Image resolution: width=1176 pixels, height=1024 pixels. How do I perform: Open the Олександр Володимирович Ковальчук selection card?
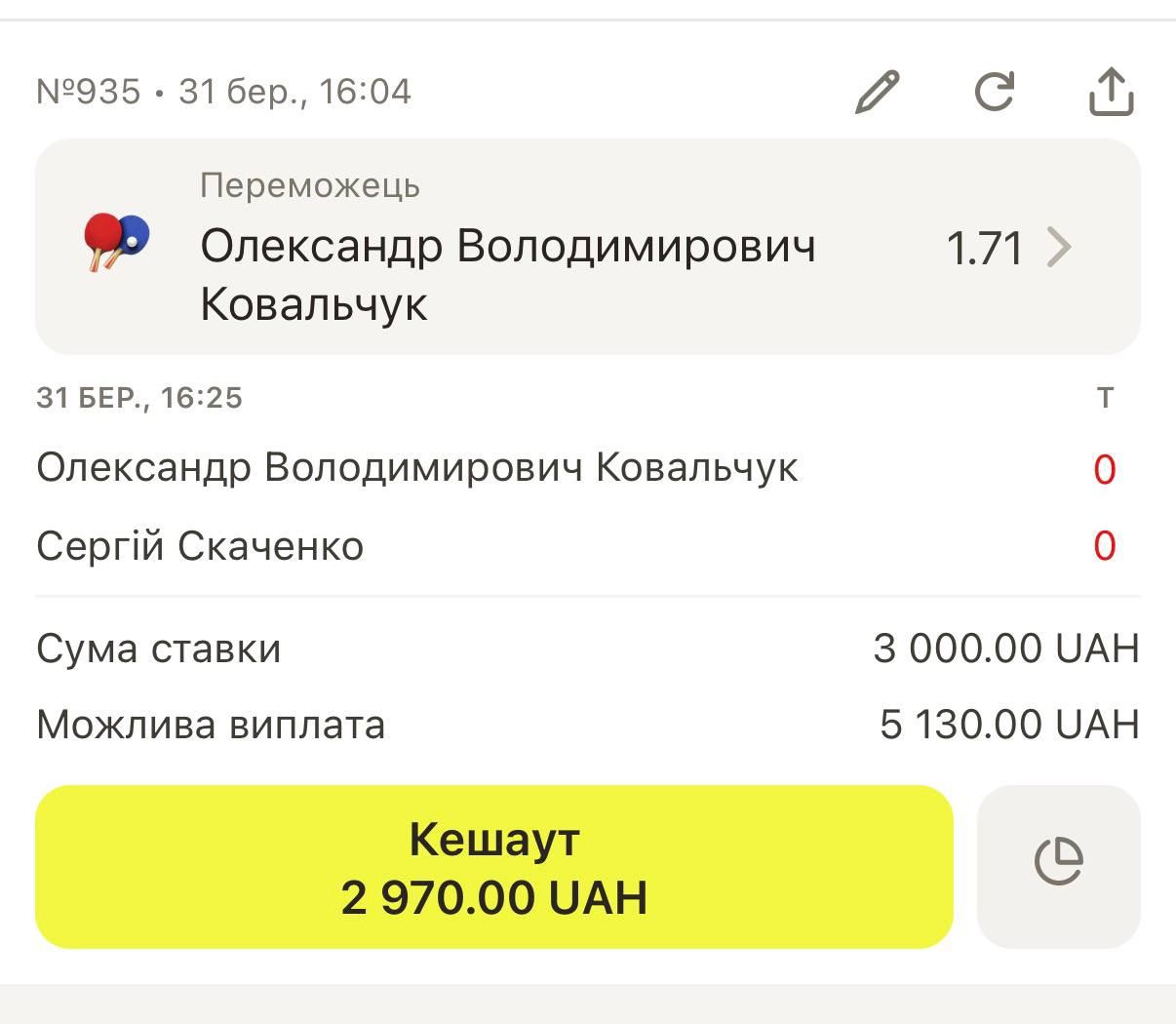pyautogui.click(x=507, y=275)
